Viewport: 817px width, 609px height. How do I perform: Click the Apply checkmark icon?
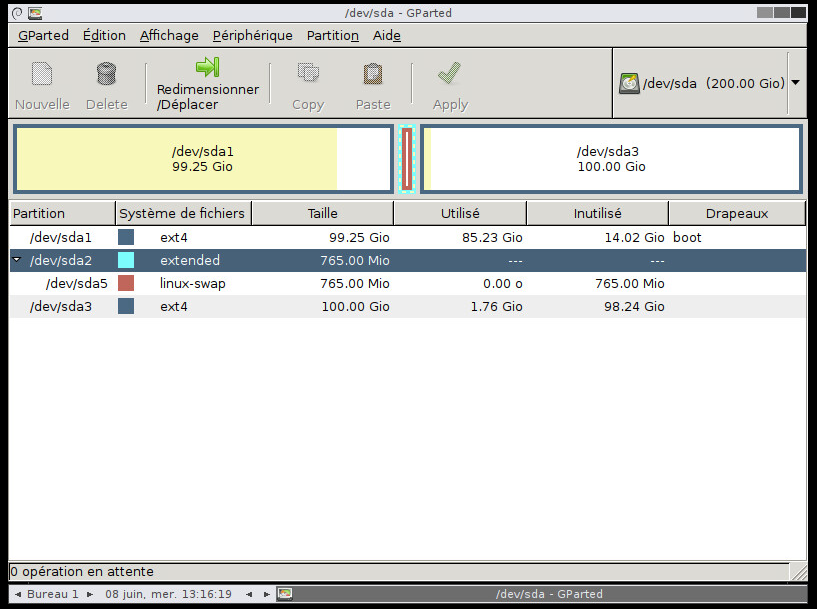(x=450, y=74)
